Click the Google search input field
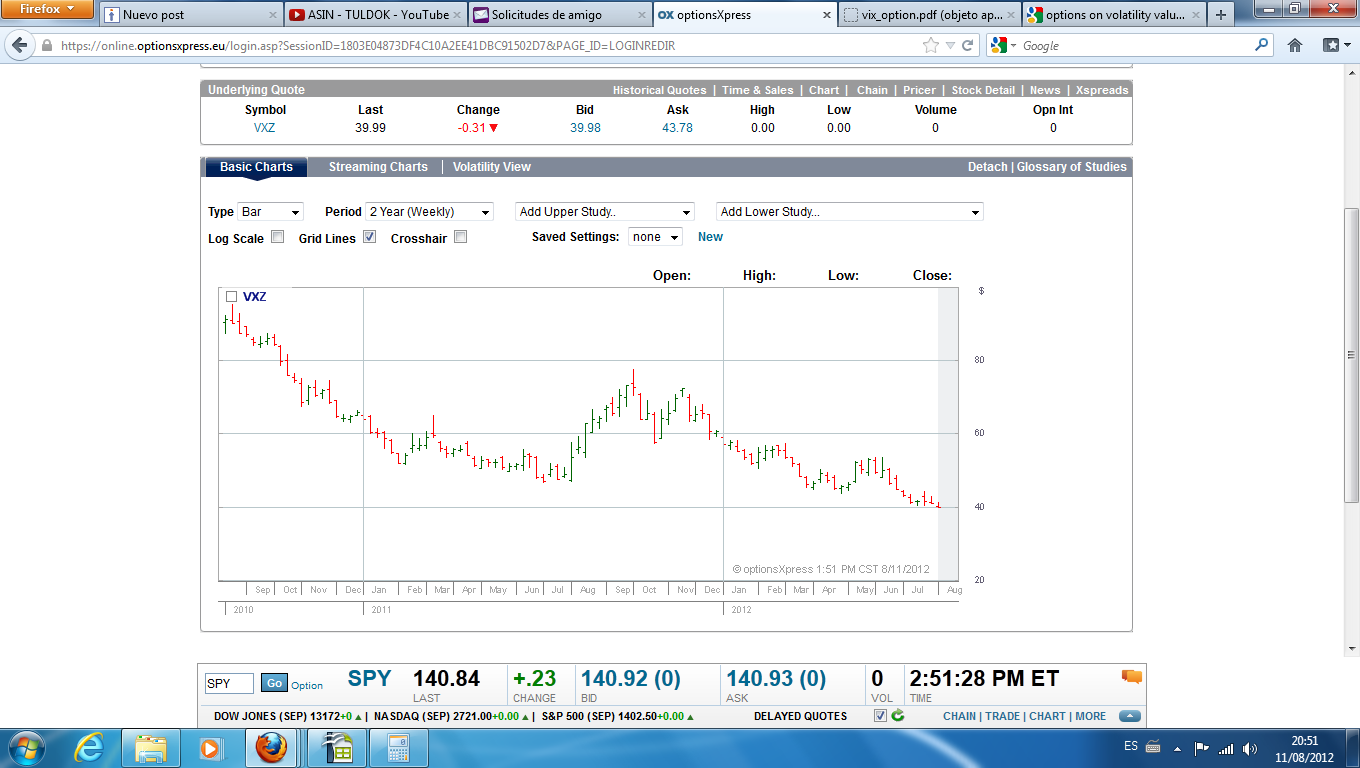The width and height of the screenshot is (1360, 768). (1135, 45)
